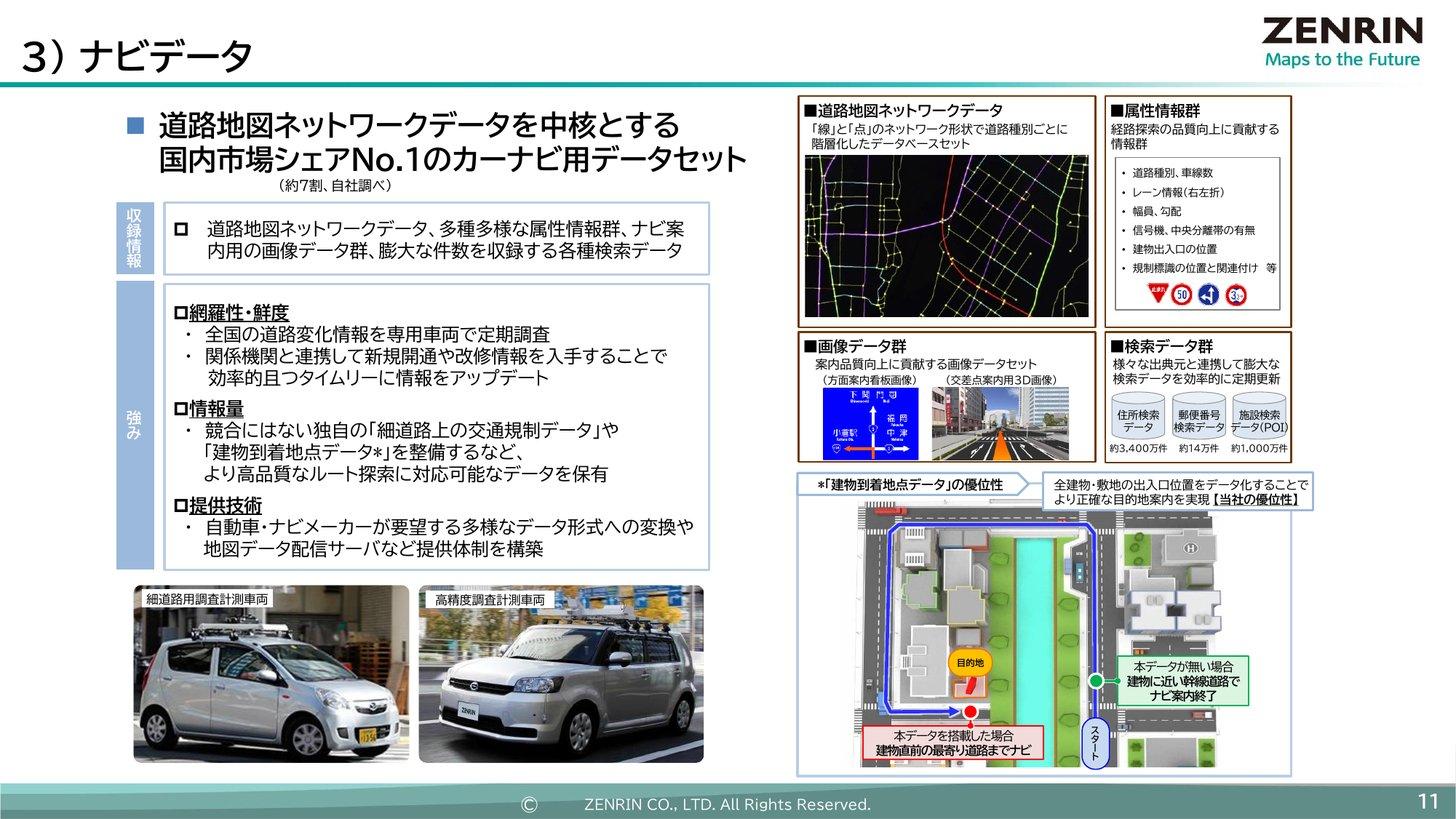Click the page number 11
Screen dimensions: 1456x819
pyautogui.click(x=1428, y=801)
